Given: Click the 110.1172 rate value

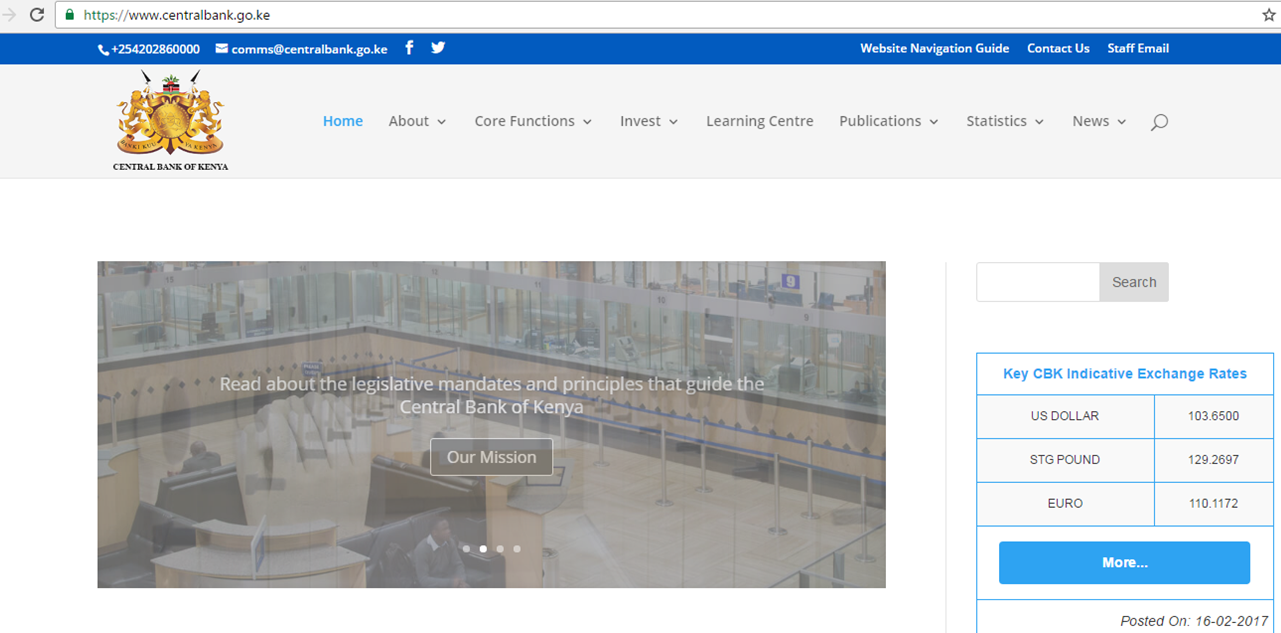Looking at the screenshot, I should [x=1214, y=504].
